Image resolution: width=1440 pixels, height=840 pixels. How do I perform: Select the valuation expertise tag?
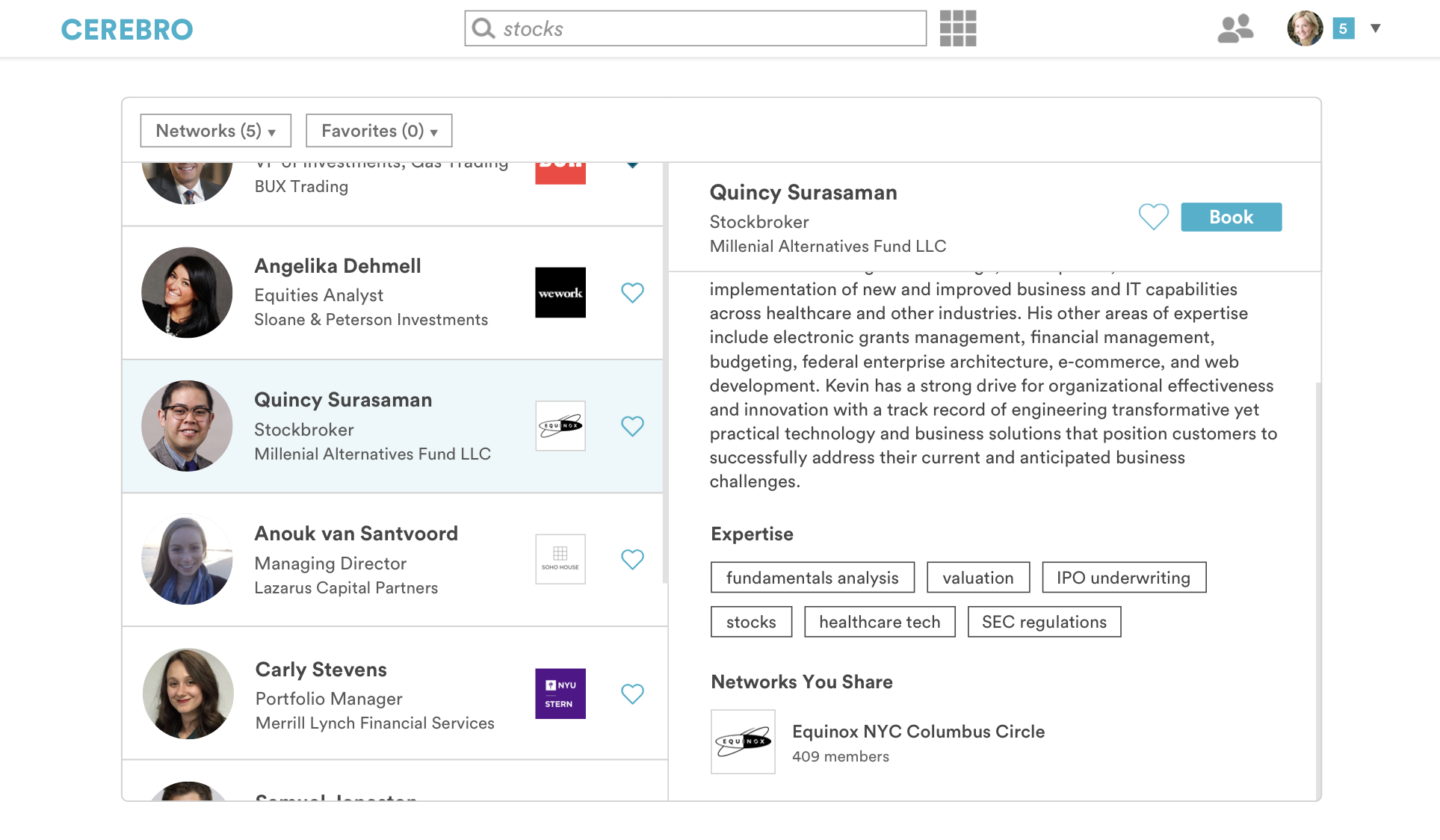[x=977, y=578]
